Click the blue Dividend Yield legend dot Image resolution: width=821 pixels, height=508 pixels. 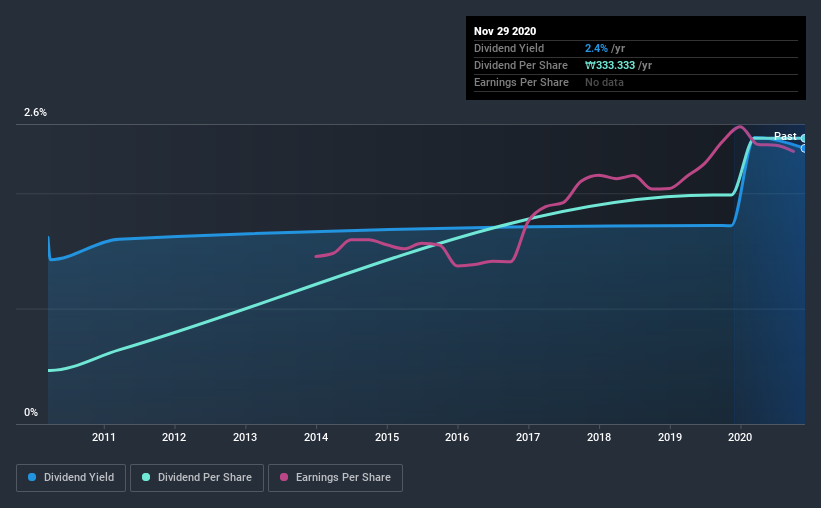click(32, 477)
